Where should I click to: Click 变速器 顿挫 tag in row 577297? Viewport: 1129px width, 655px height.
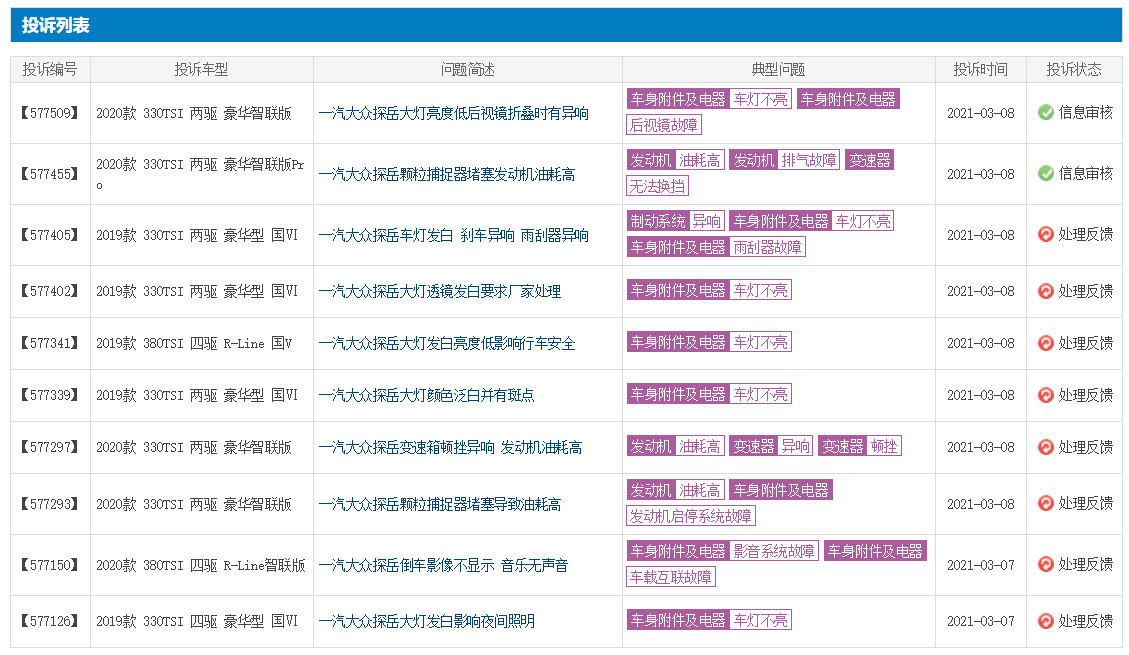pyautogui.click(x=860, y=446)
